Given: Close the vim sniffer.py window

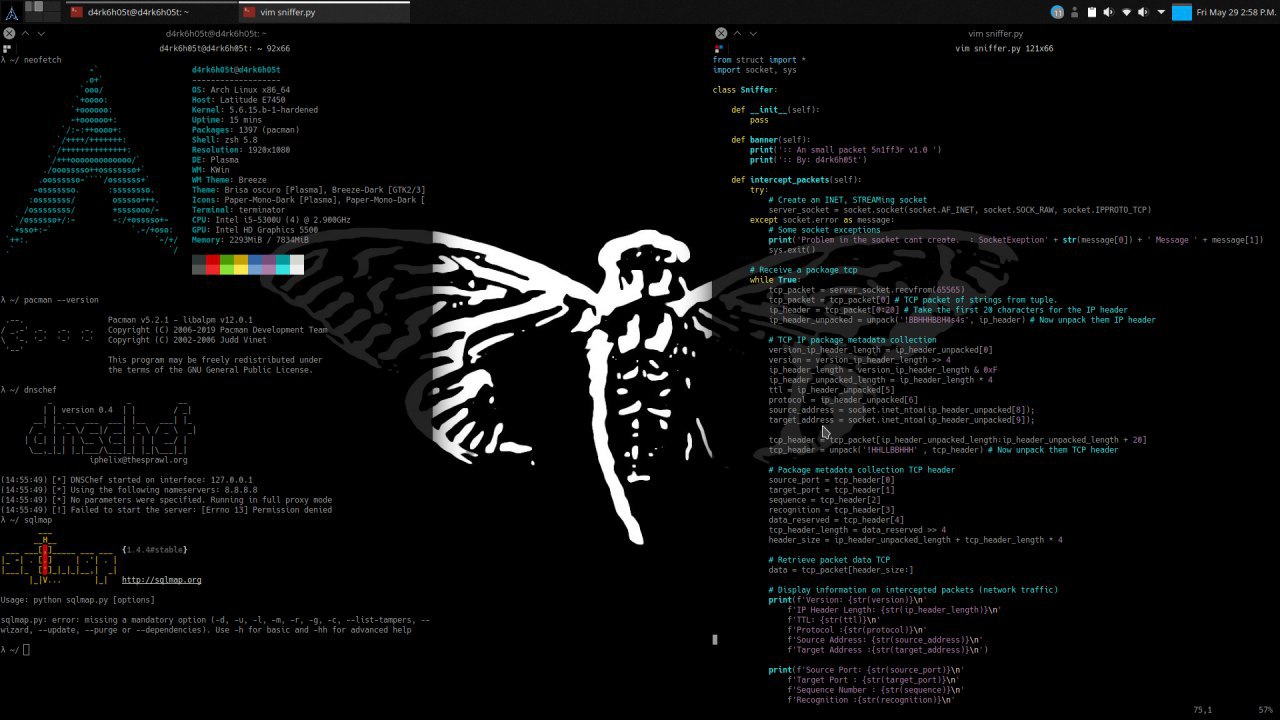Looking at the screenshot, I should pos(721,33).
